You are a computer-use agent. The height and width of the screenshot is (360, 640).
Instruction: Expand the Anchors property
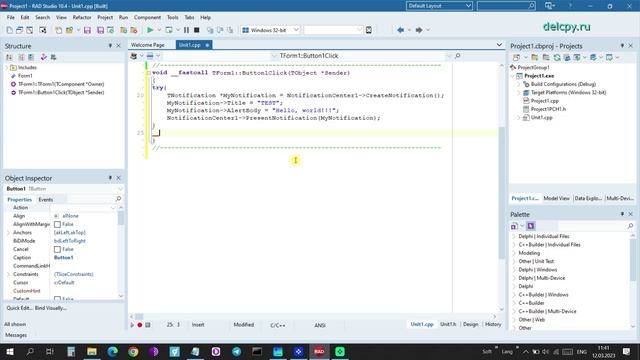click(x=9, y=232)
